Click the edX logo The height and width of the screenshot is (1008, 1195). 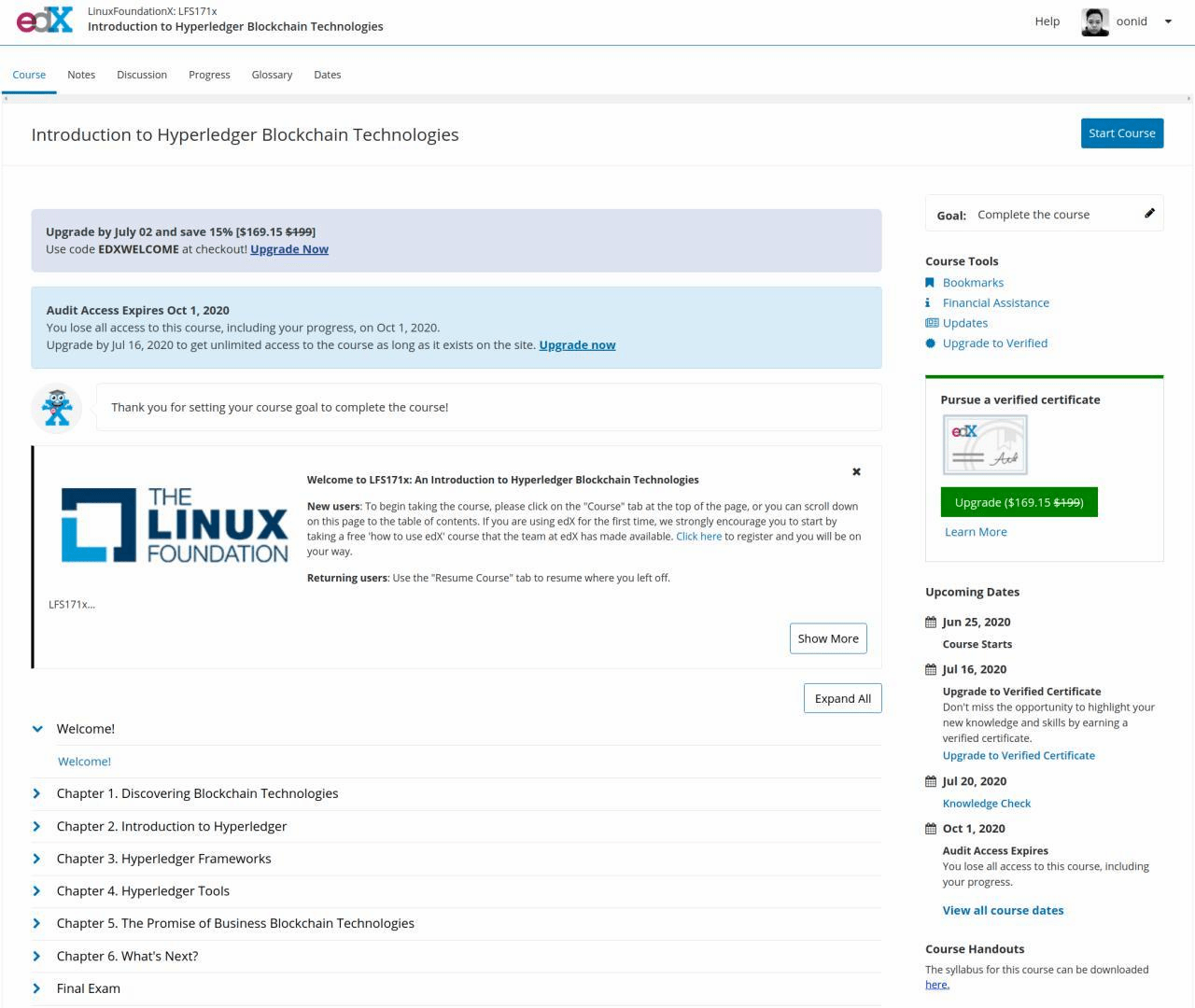coord(44,20)
